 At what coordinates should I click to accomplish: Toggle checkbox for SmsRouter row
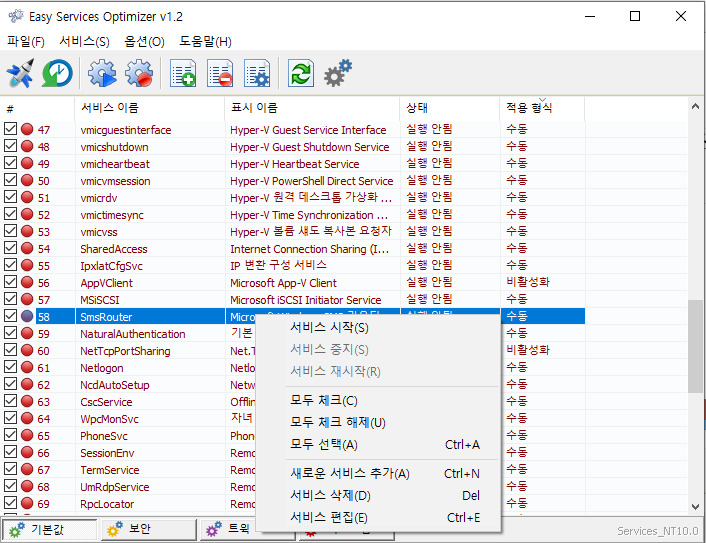coord(10,316)
